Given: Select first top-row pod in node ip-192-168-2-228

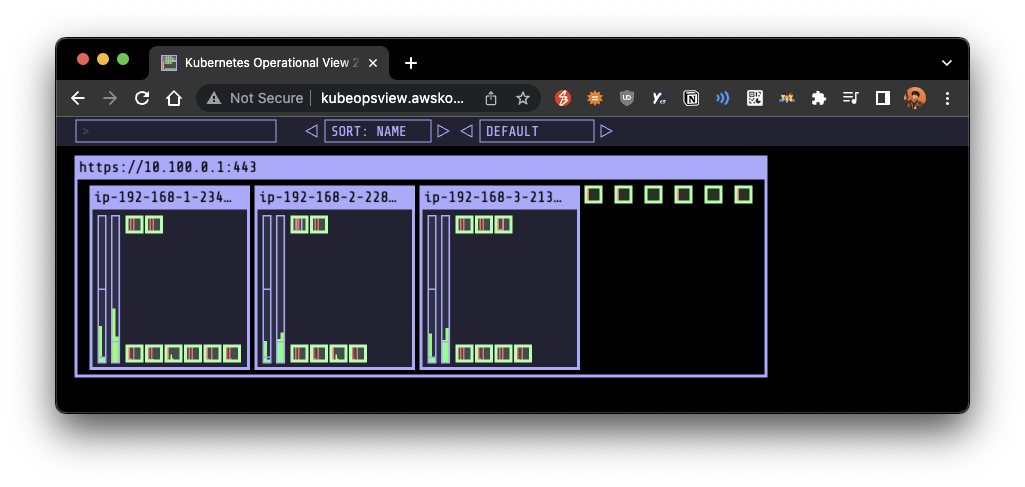Looking at the screenshot, I should pos(299,224).
